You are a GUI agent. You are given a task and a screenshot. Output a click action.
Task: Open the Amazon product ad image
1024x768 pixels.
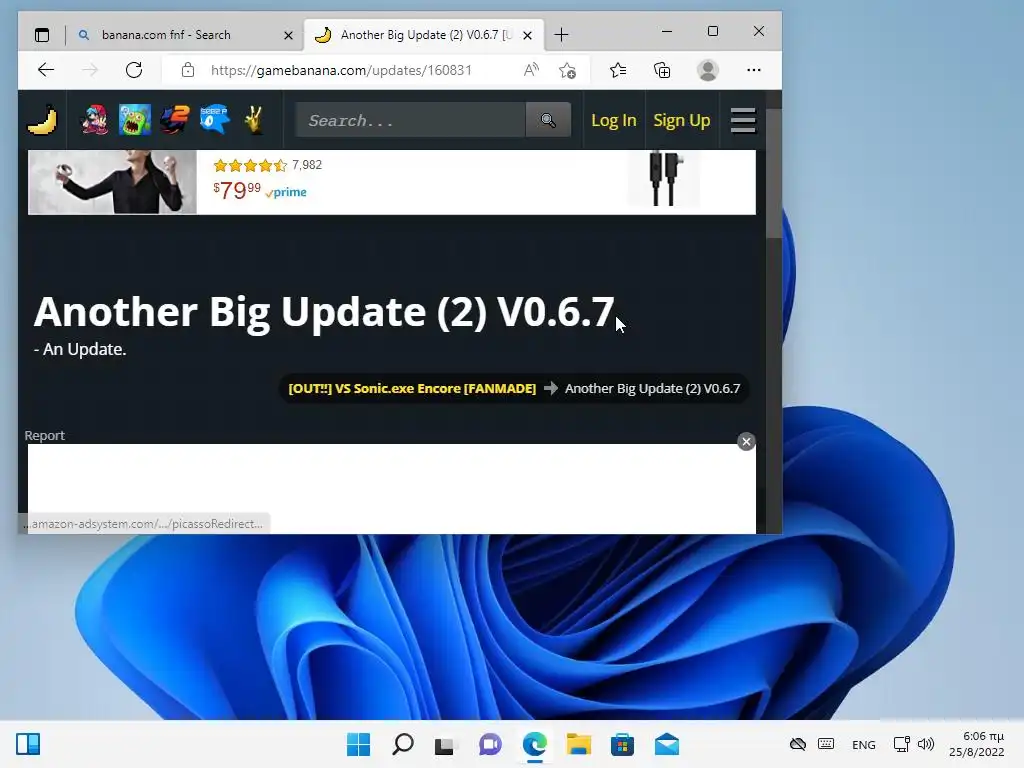pos(112,182)
